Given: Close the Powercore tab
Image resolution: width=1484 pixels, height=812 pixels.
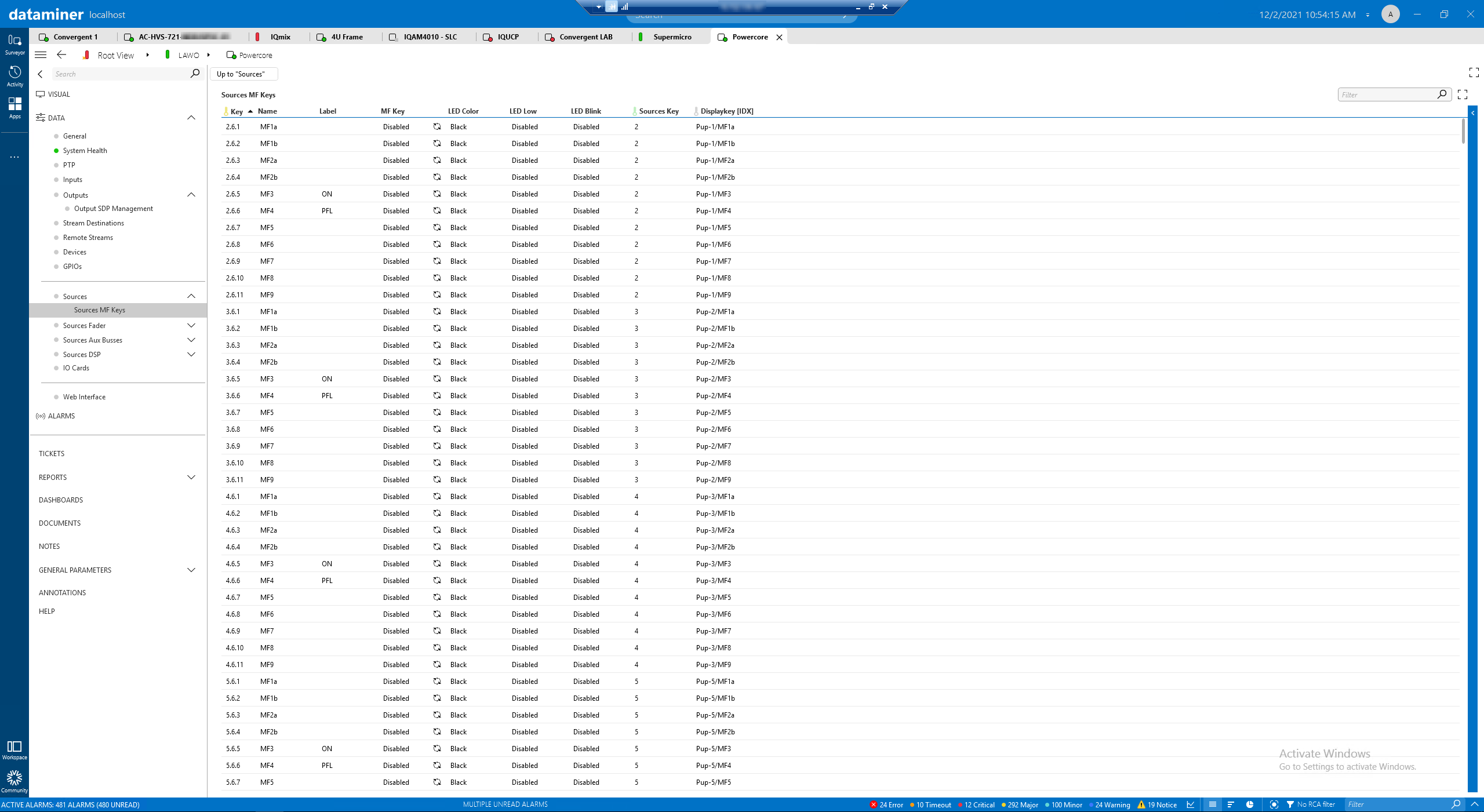Looking at the screenshot, I should point(779,37).
